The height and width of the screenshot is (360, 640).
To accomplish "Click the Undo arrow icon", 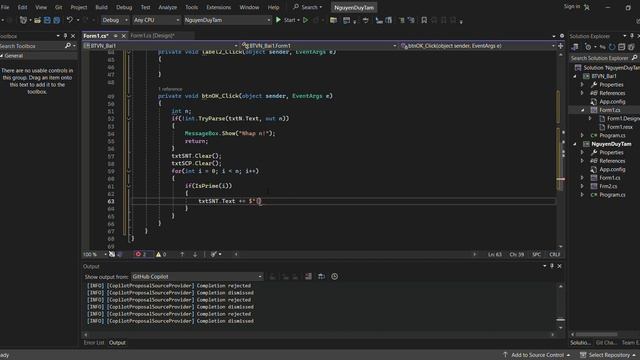I will click(x=70, y=20).
